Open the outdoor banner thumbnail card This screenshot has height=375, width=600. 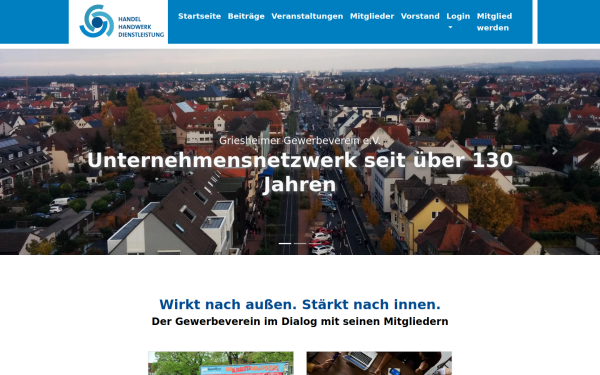tap(221, 363)
